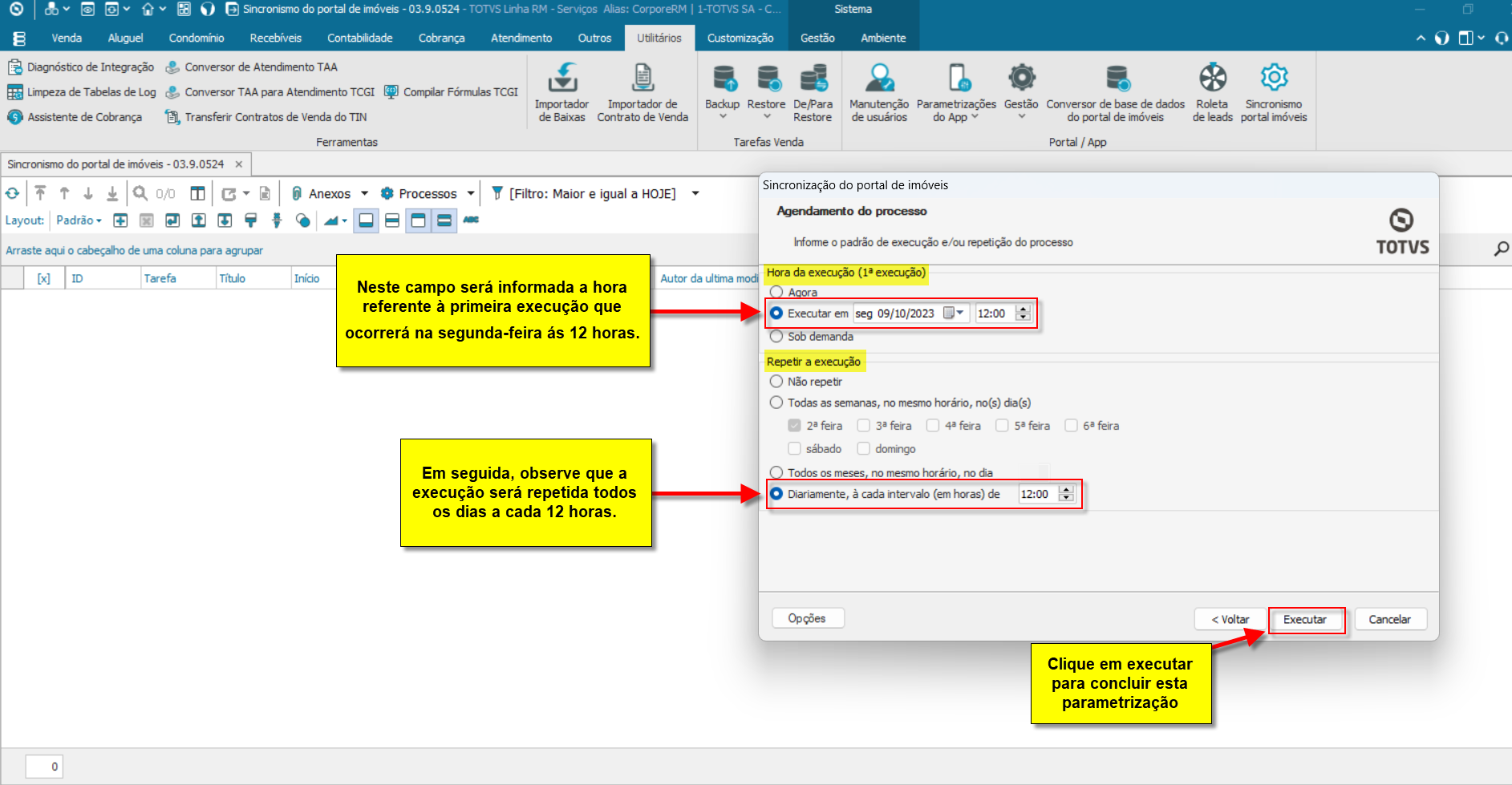This screenshot has height=785, width=1512.
Task: Open the execution date calendar dropdown
Action: click(x=954, y=314)
